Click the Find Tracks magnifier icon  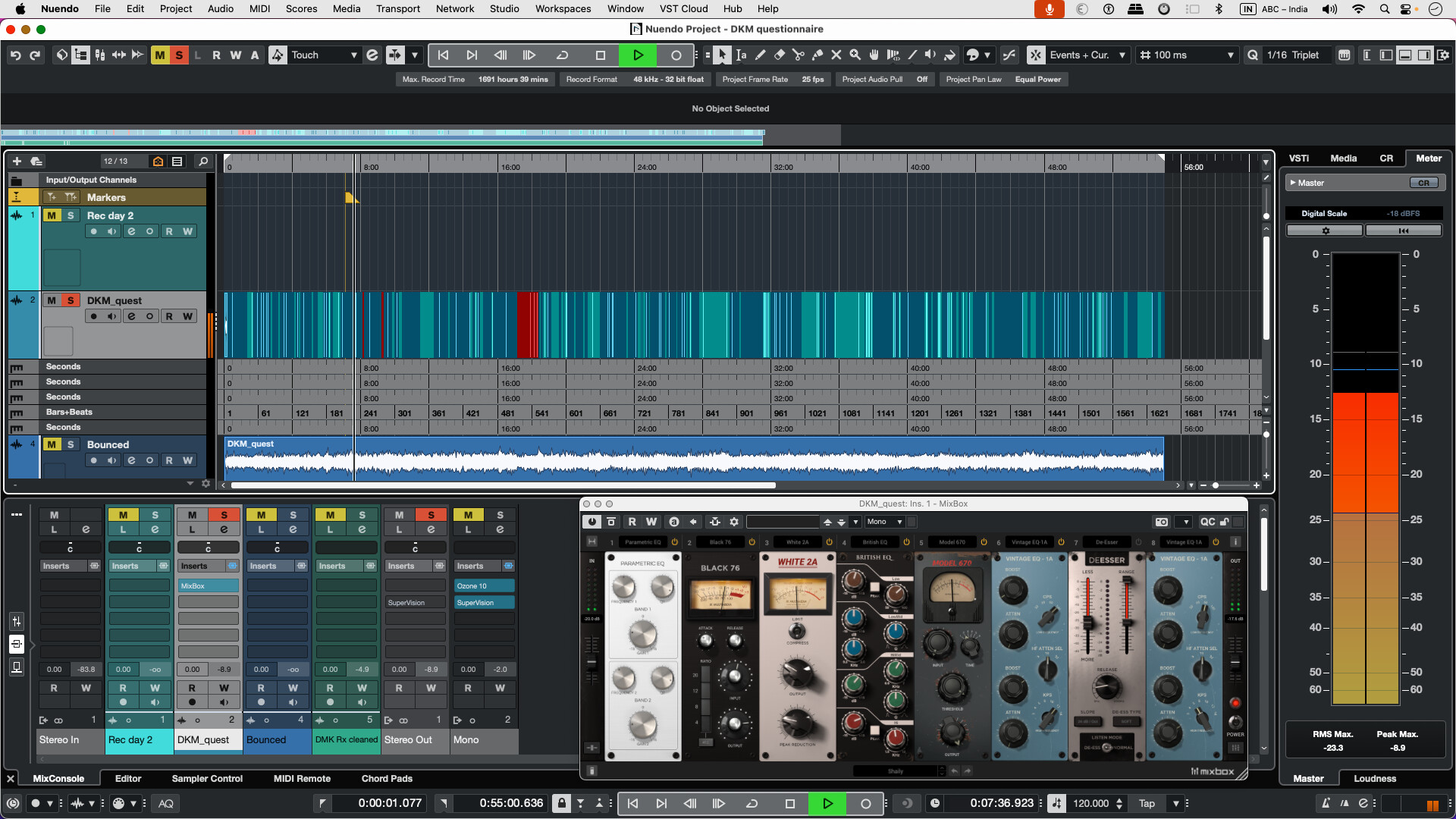(202, 161)
